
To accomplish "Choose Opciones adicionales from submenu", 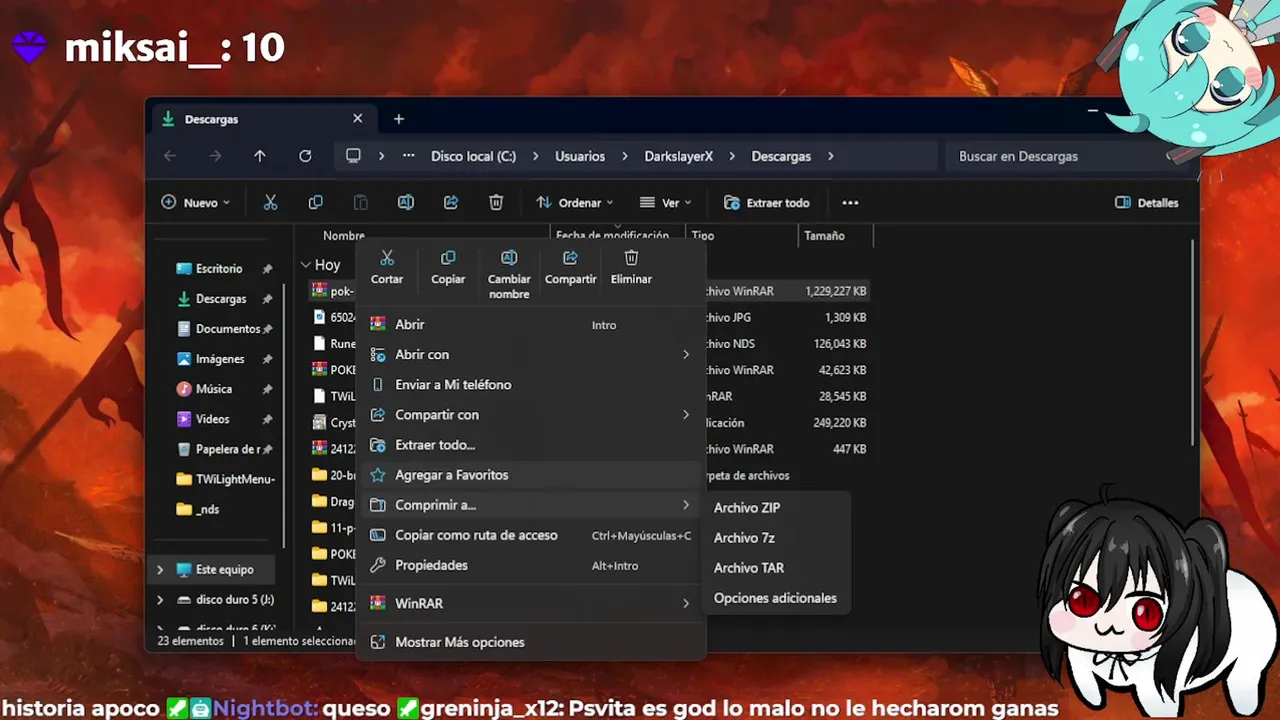I will [x=776, y=598].
